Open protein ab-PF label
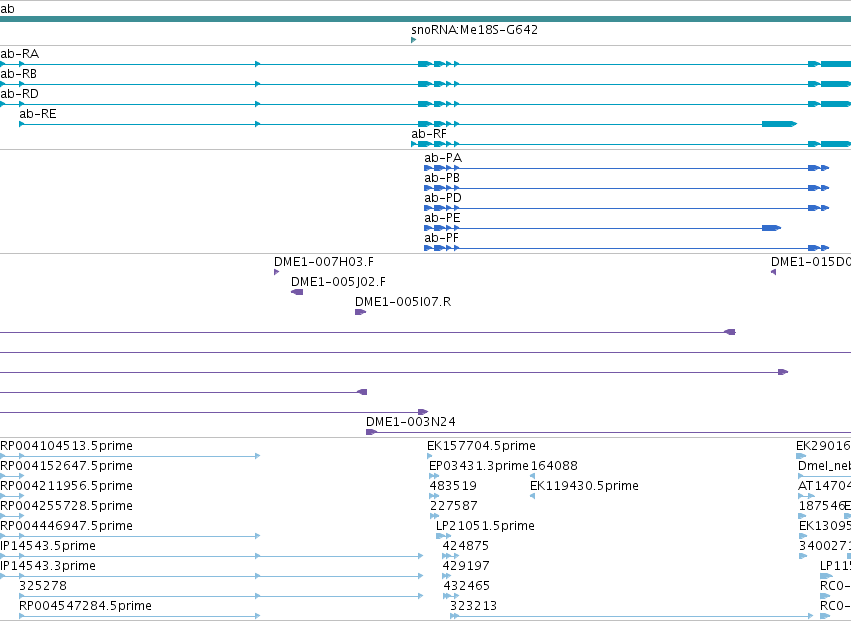The image size is (851, 621). pyautogui.click(x=441, y=238)
